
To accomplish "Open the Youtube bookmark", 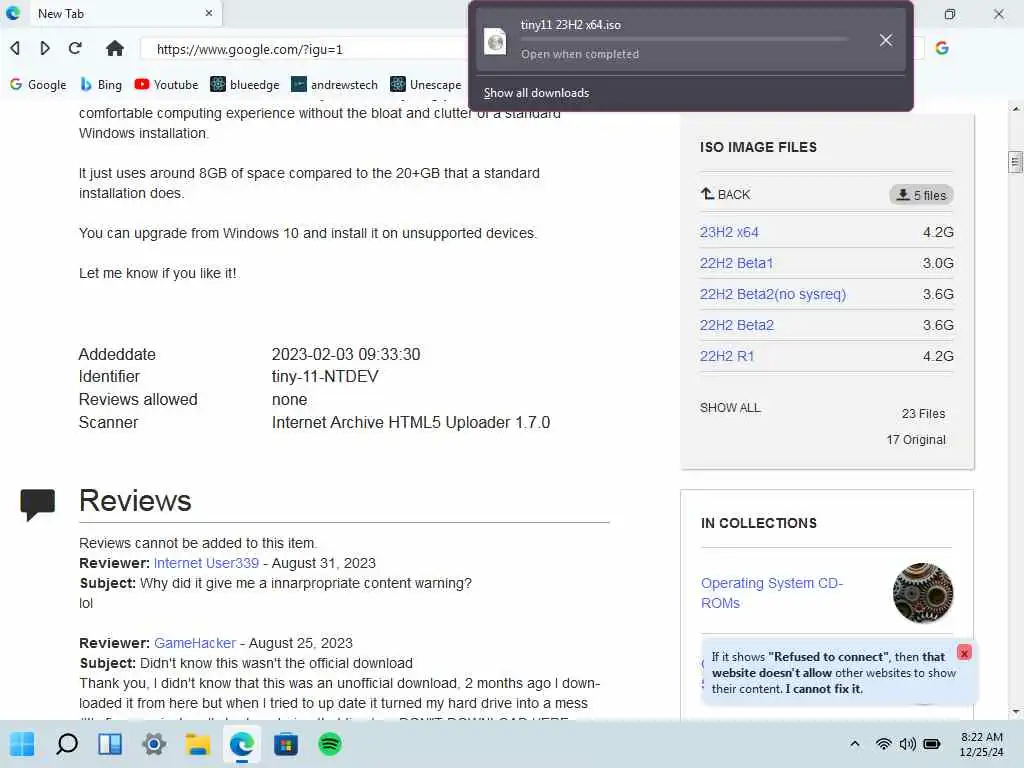I will tap(166, 84).
